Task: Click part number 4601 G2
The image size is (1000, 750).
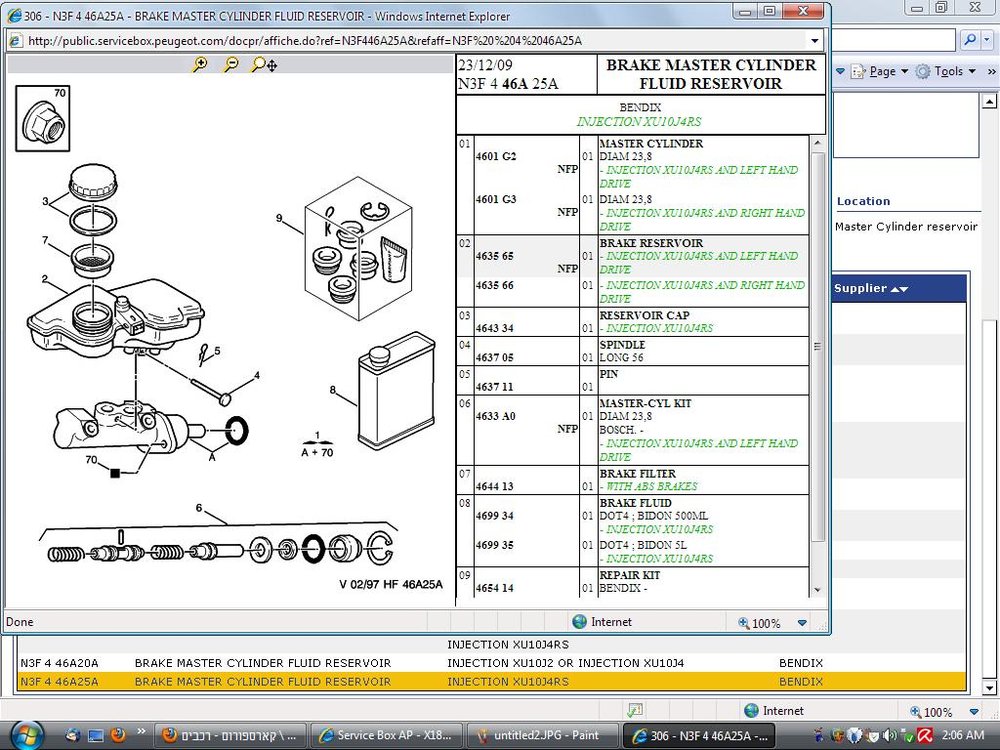Action: click(x=496, y=156)
